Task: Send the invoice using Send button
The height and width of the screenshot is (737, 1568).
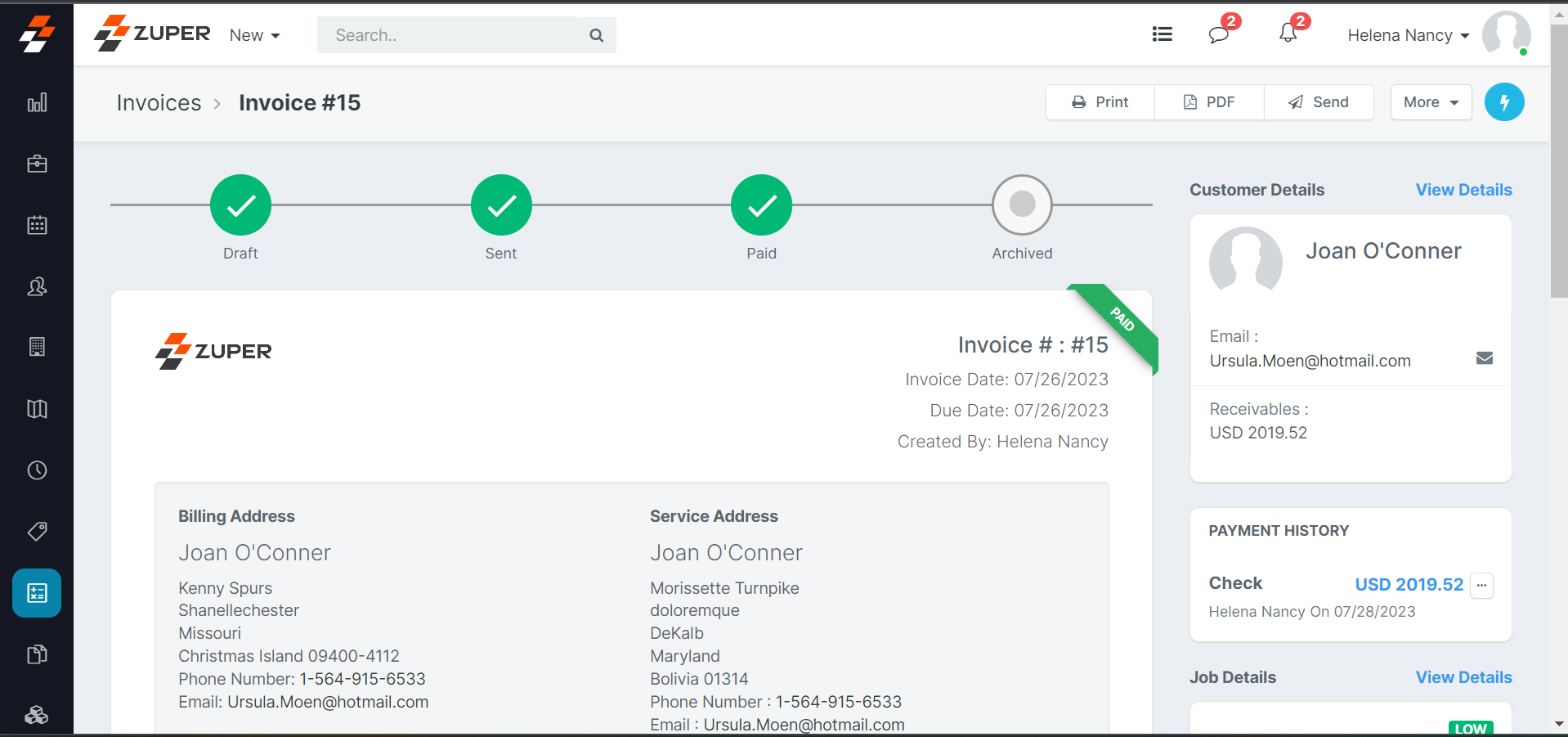Action: pos(1318,102)
